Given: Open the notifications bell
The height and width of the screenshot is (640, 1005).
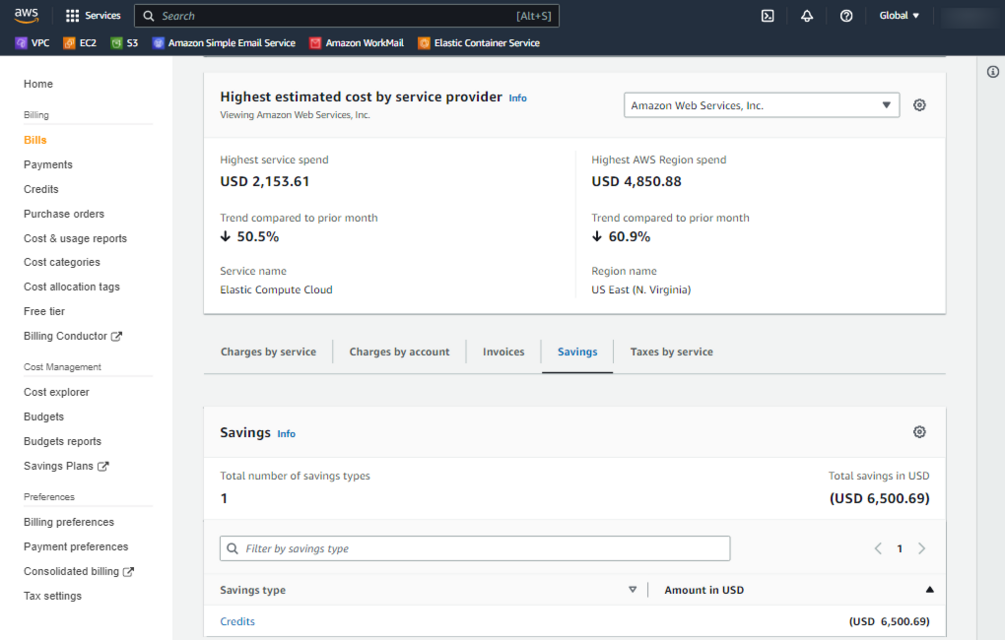Looking at the screenshot, I should pyautogui.click(x=807, y=16).
